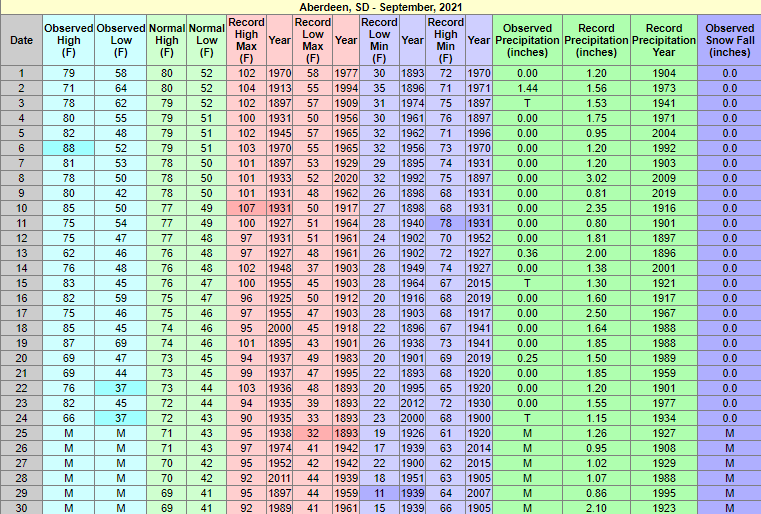Click the date cell 30
761x514 pixels.
(21, 508)
